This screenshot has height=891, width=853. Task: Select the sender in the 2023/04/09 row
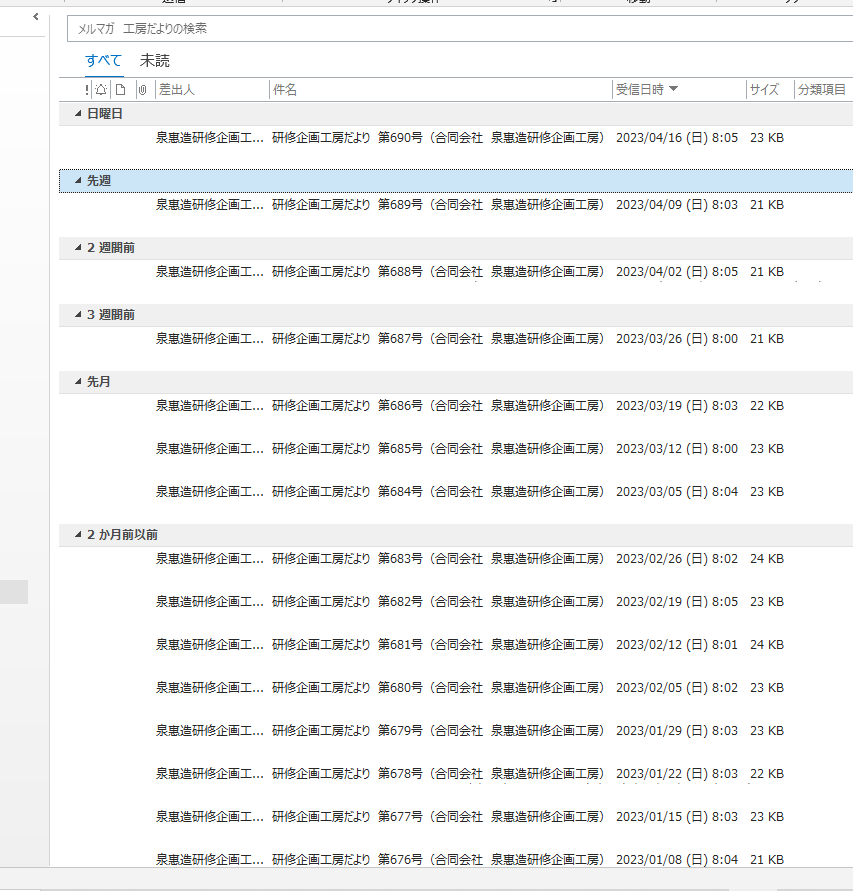click(210, 205)
